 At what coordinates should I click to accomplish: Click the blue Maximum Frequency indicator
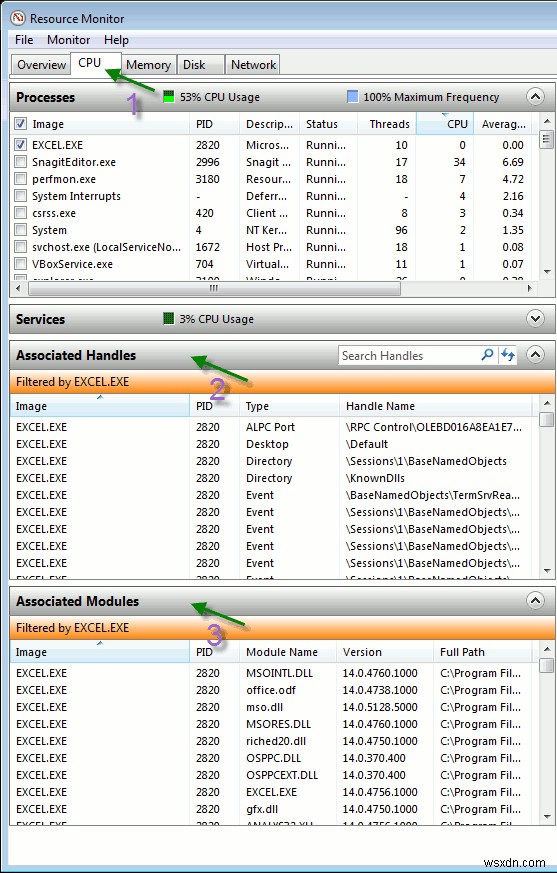click(353, 97)
